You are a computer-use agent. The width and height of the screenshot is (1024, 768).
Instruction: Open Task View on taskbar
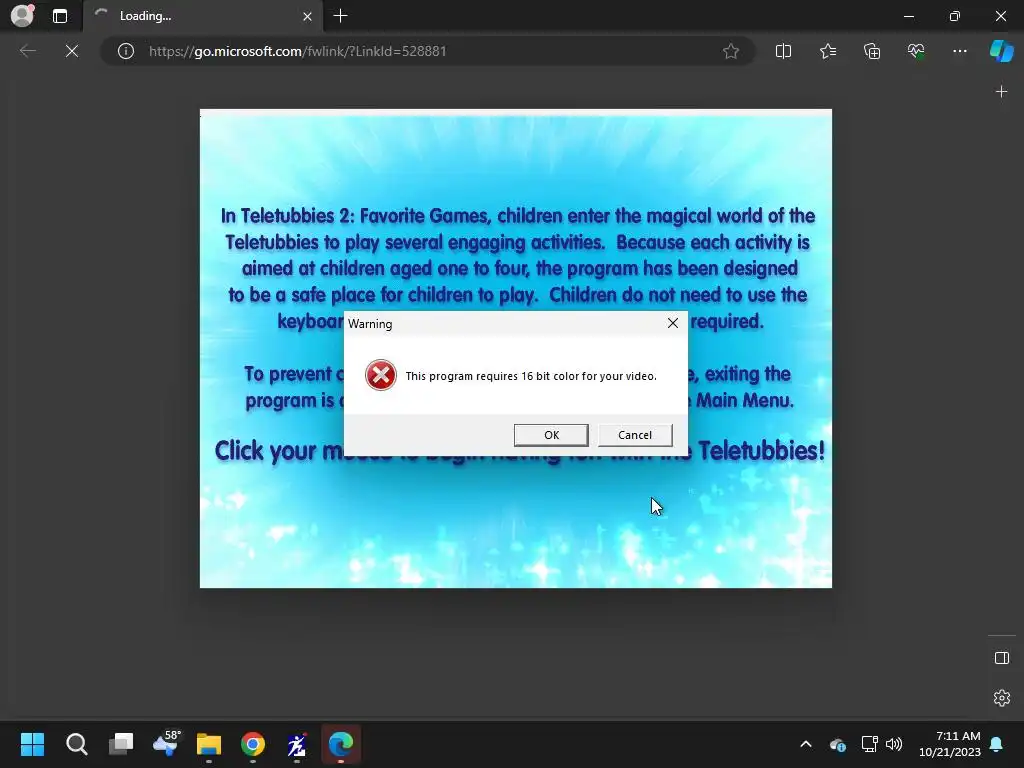pos(121,744)
